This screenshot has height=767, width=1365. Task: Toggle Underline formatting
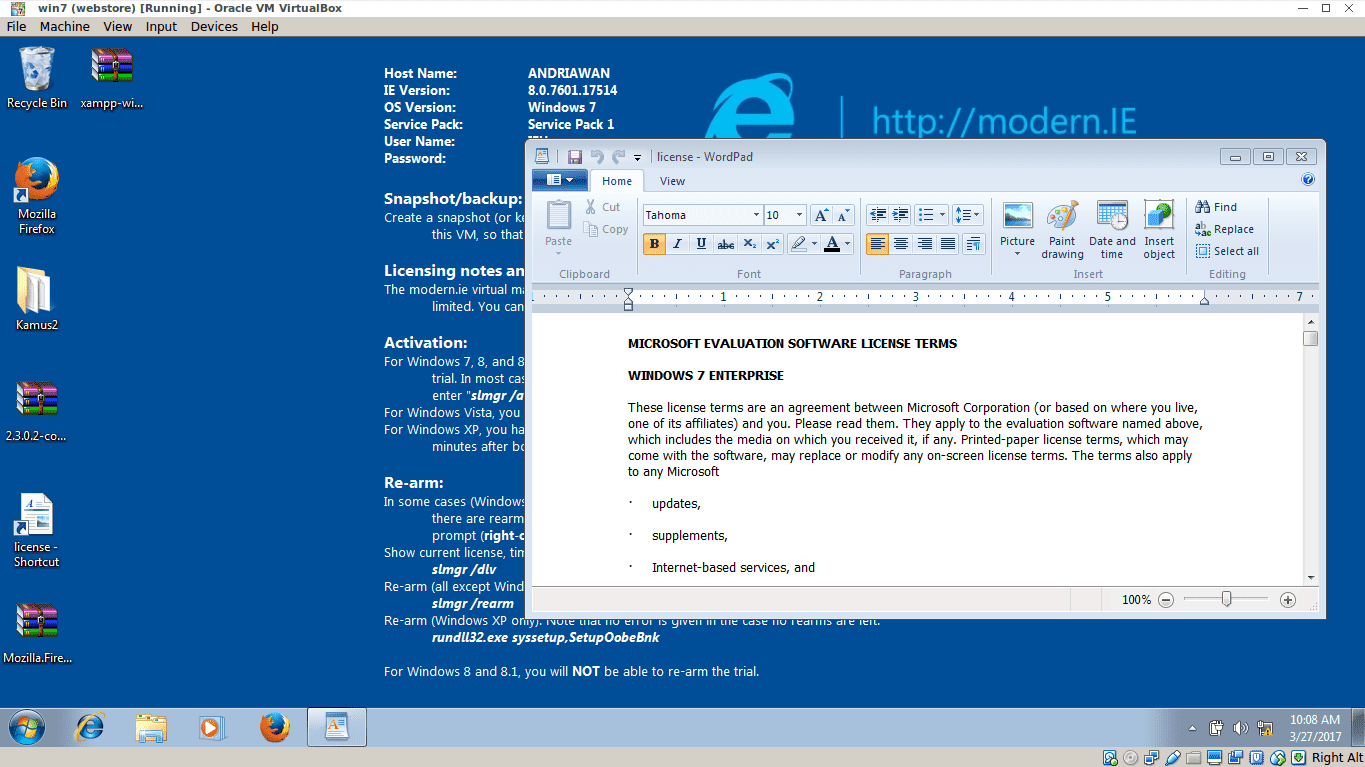coord(702,244)
